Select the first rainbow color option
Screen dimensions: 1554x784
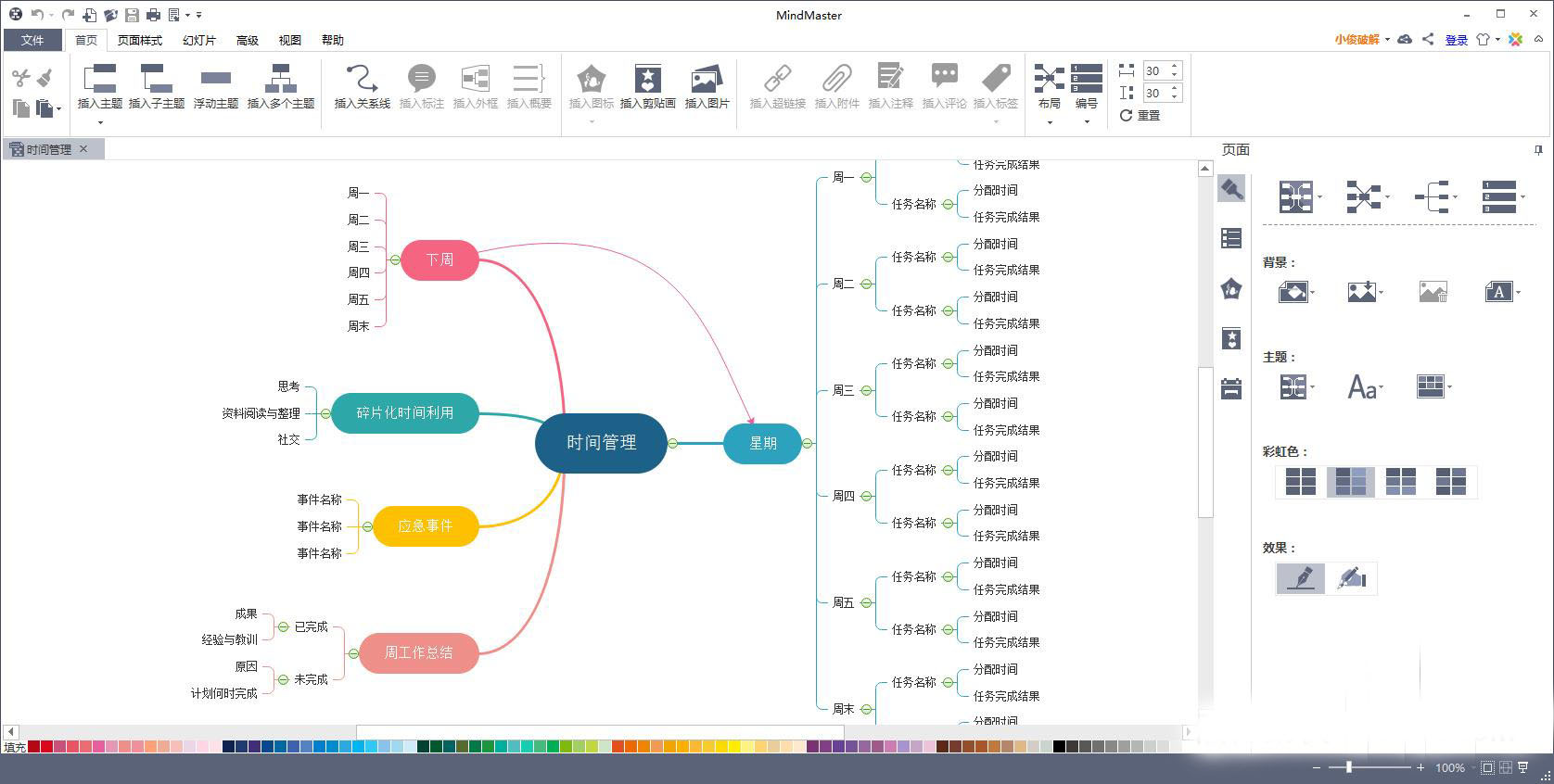(1300, 482)
